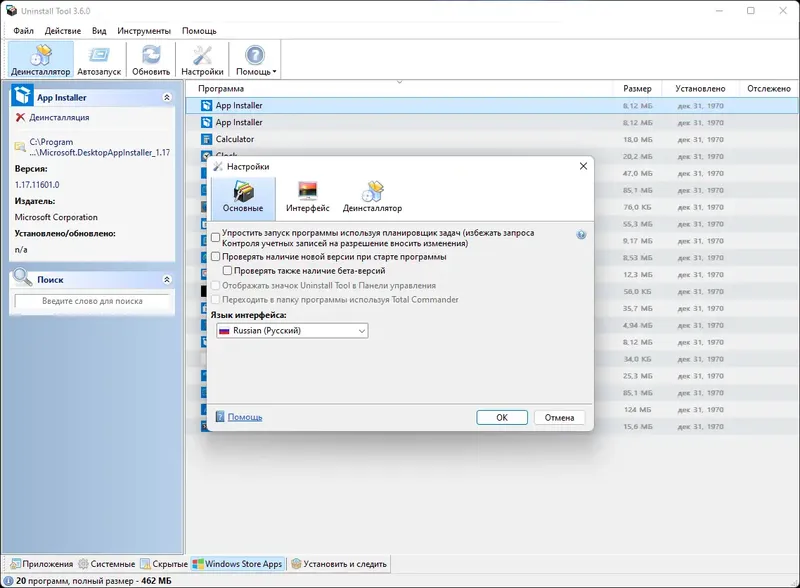
Task: Click the disabled Control Panel icon checkbox
Action: (x=216, y=285)
